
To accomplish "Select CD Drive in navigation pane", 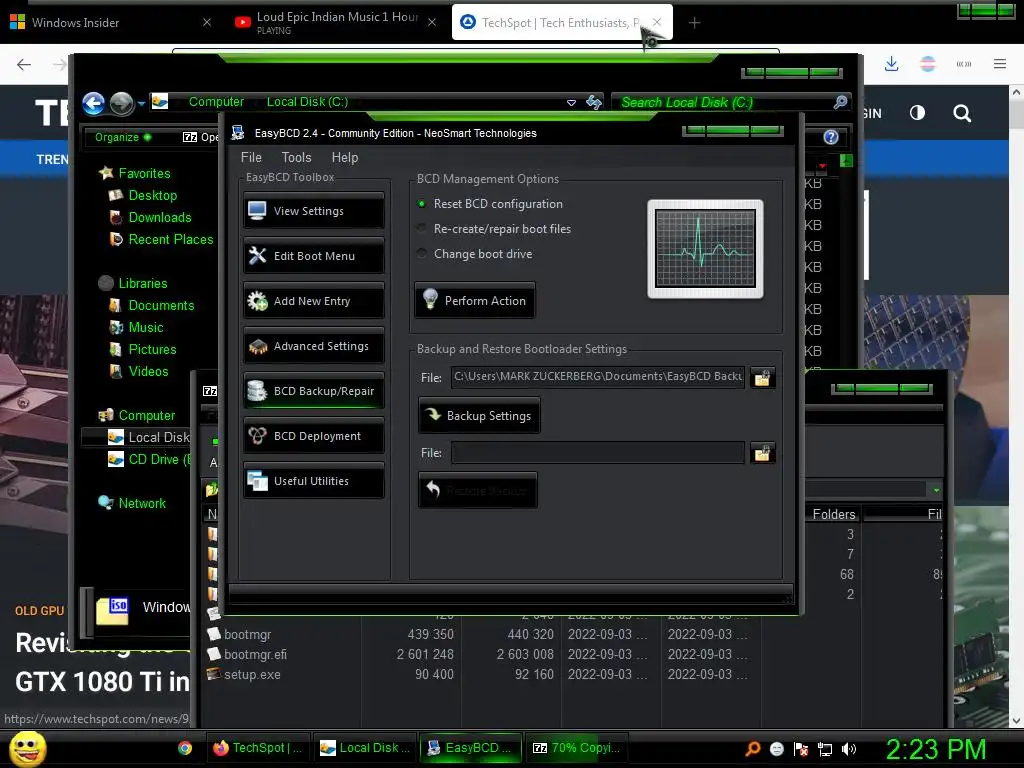I will pyautogui.click(x=150, y=460).
